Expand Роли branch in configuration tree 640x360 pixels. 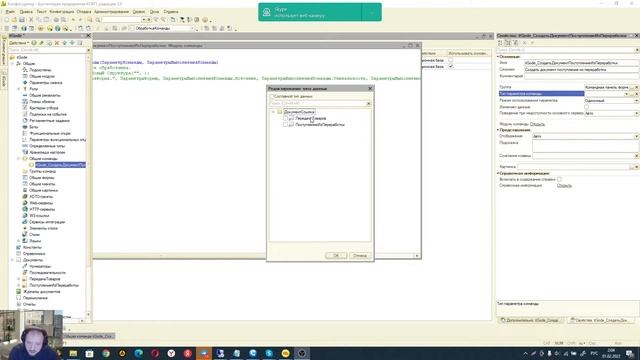coord(18,89)
